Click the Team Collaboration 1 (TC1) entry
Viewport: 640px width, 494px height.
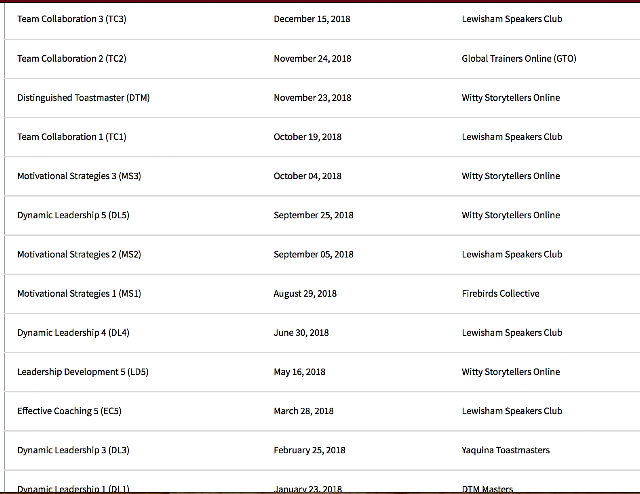coord(72,137)
